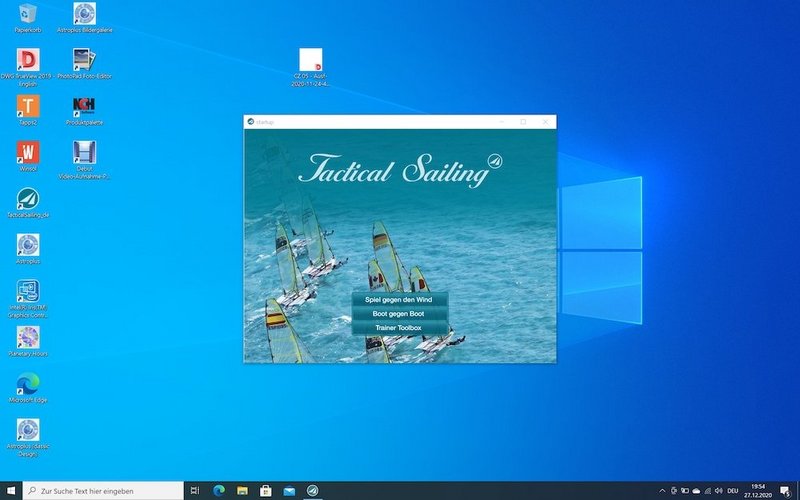Open the notification center icon

coord(786,491)
